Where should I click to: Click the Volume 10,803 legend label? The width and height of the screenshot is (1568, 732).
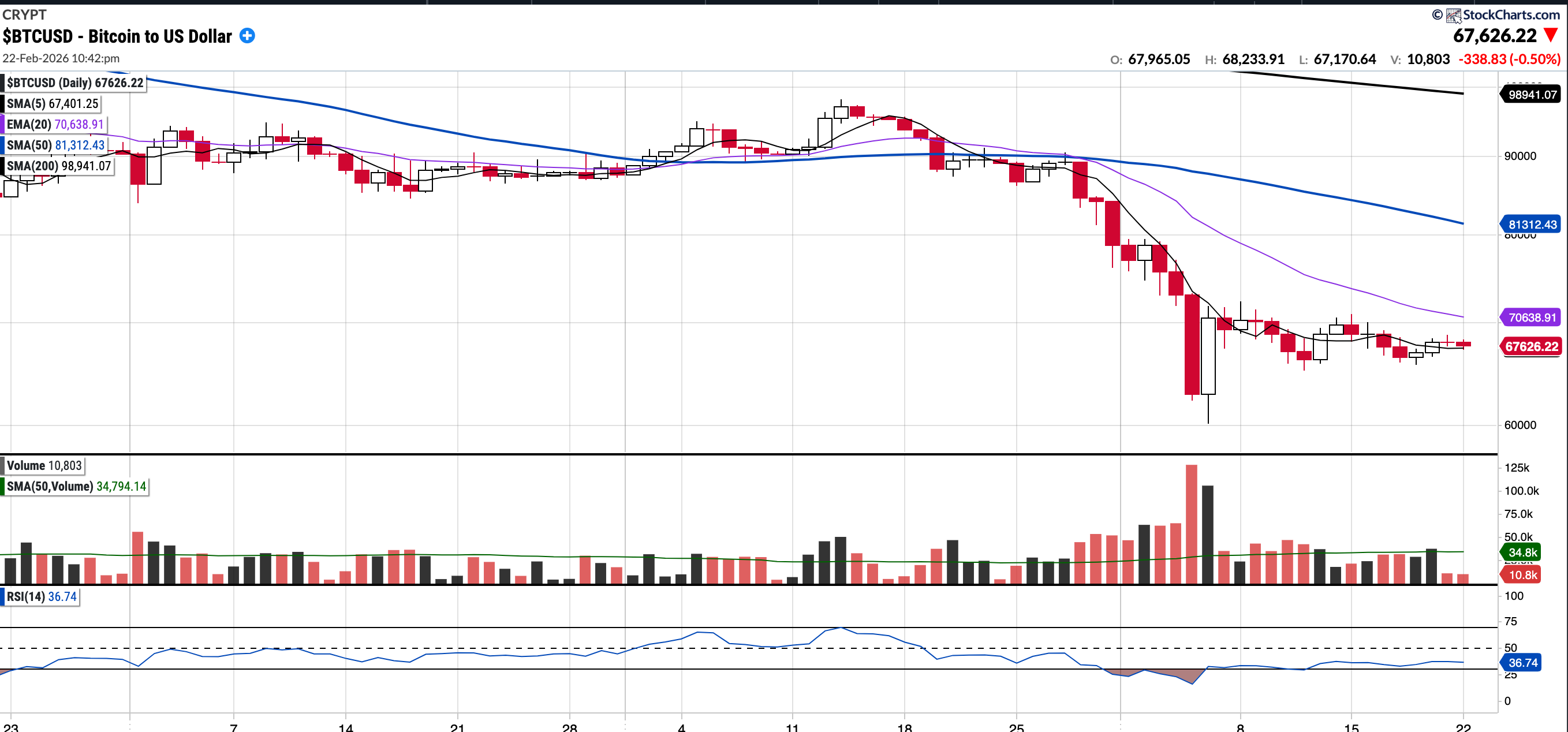44,465
